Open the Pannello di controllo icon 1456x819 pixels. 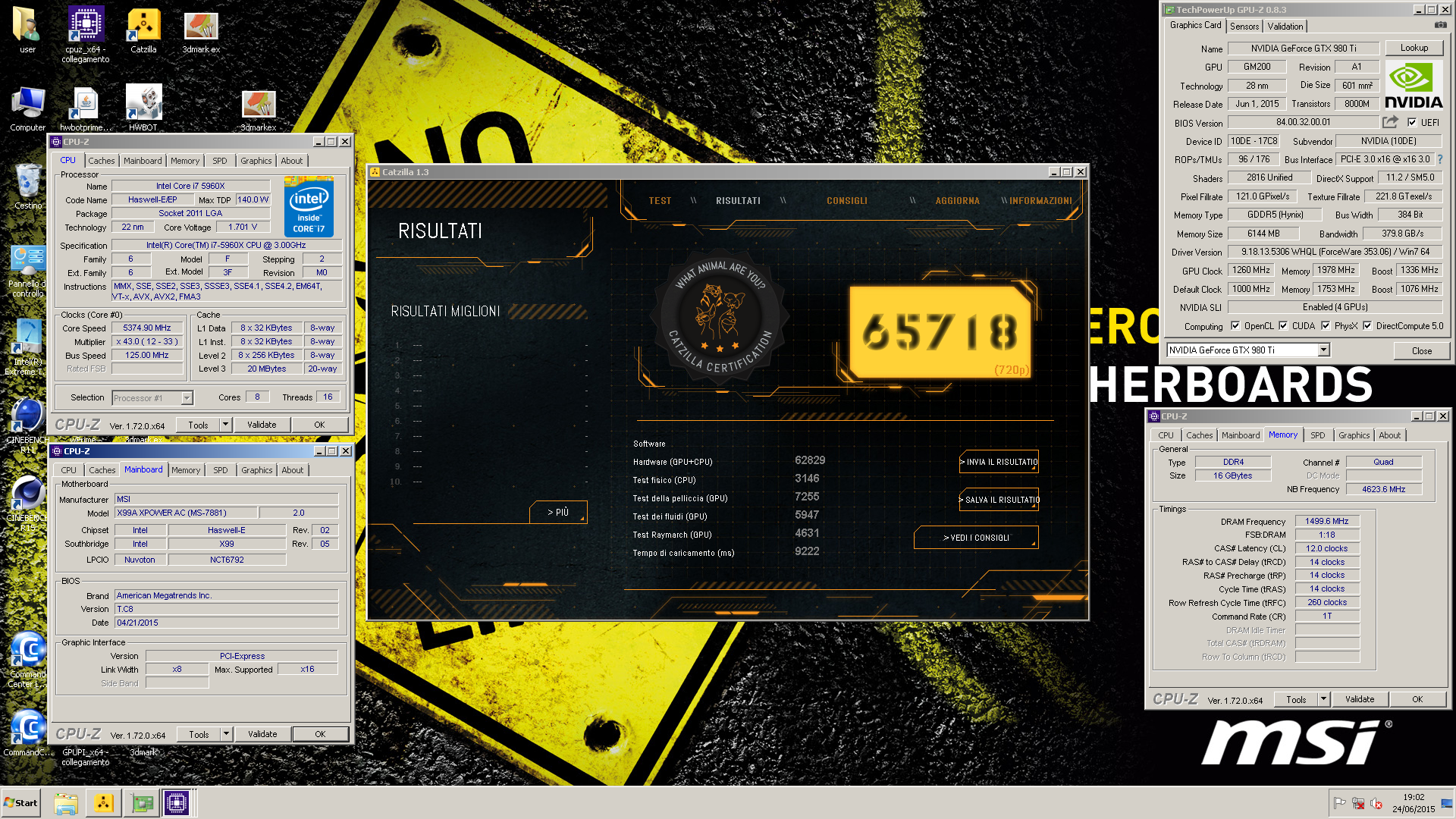28,271
